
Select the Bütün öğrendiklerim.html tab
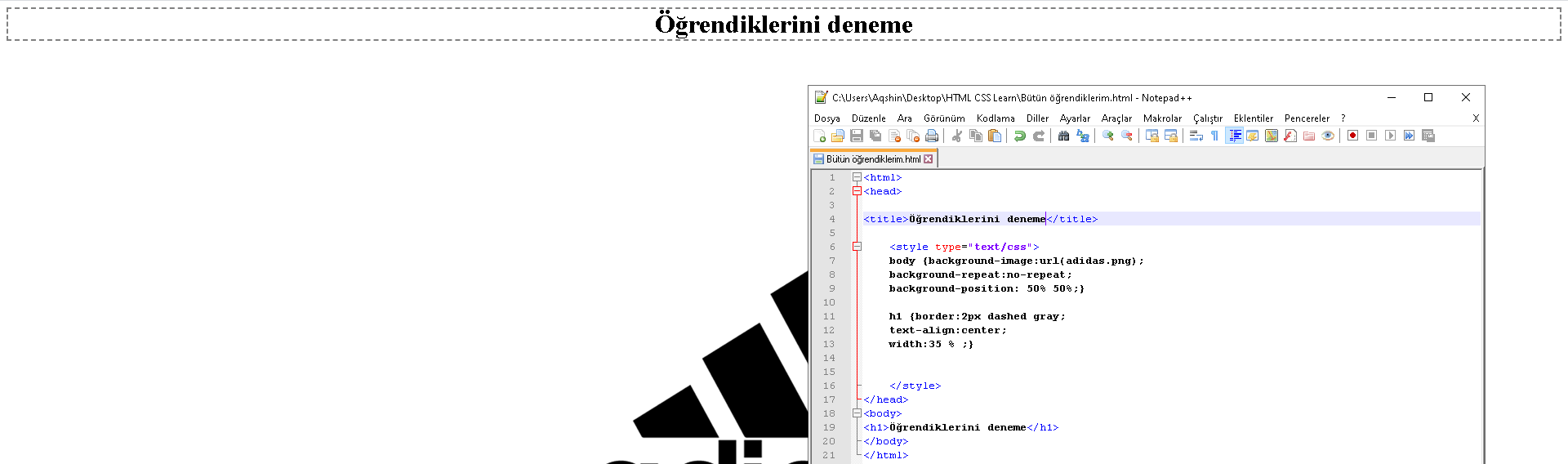pos(873,159)
